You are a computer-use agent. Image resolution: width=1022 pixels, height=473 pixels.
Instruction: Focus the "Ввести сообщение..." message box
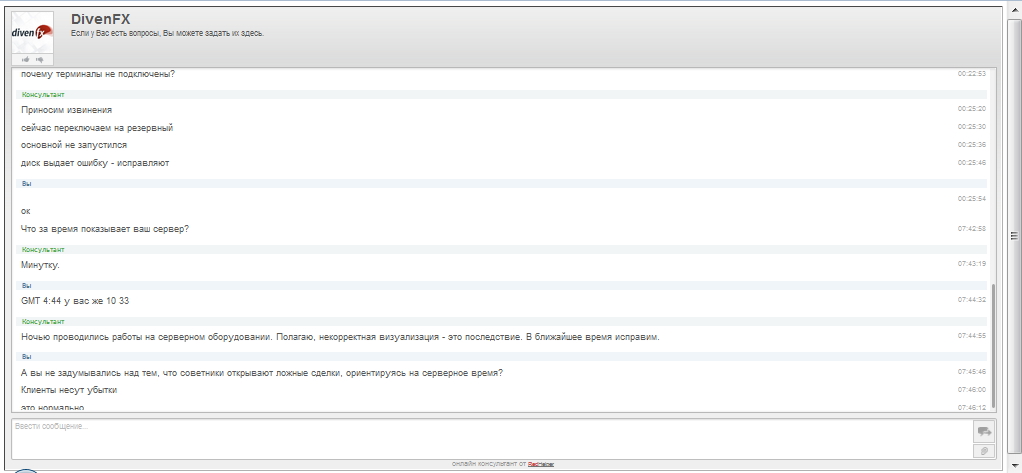click(491, 438)
